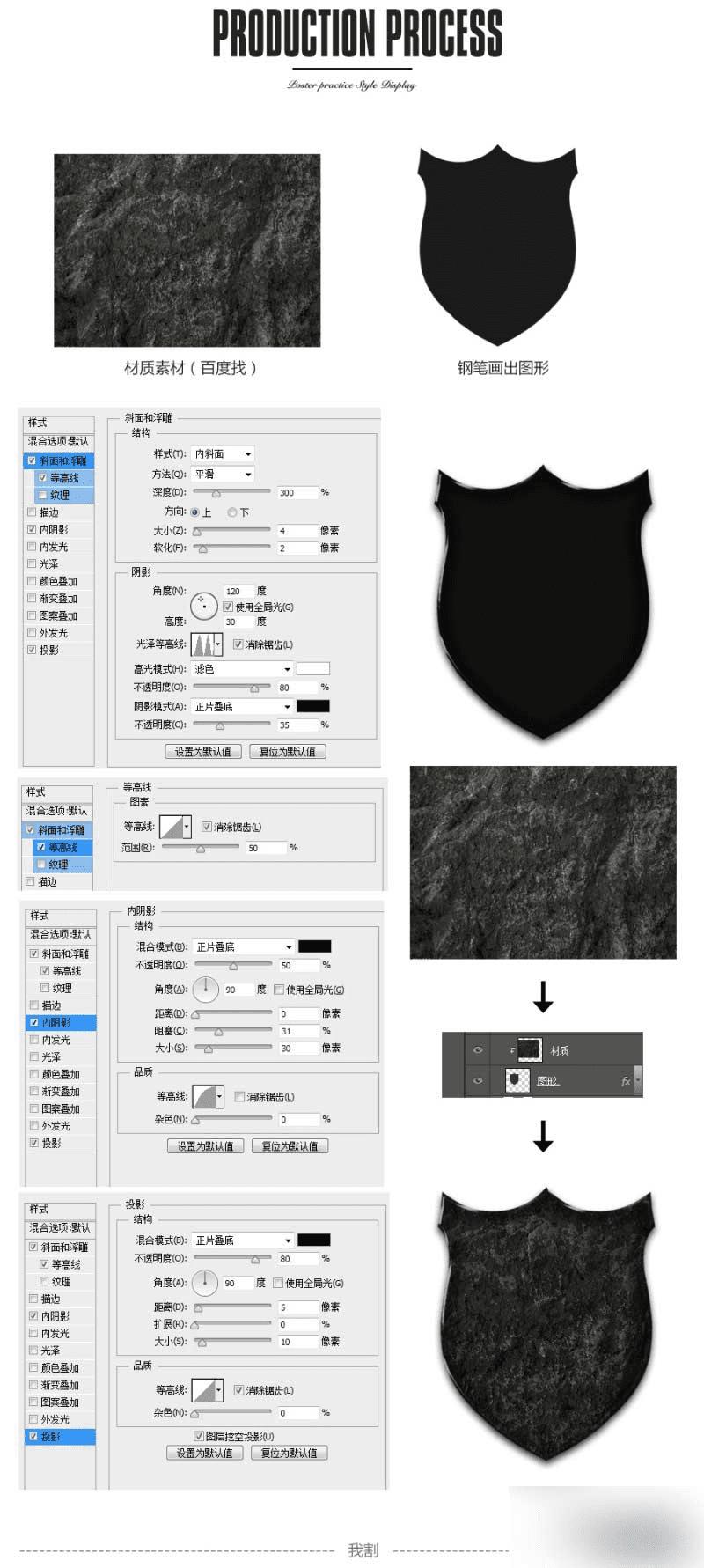The height and width of the screenshot is (1568, 704).
Task: Click the angle dial in 投影 dialog
Action: pyautogui.click(x=204, y=1282)
